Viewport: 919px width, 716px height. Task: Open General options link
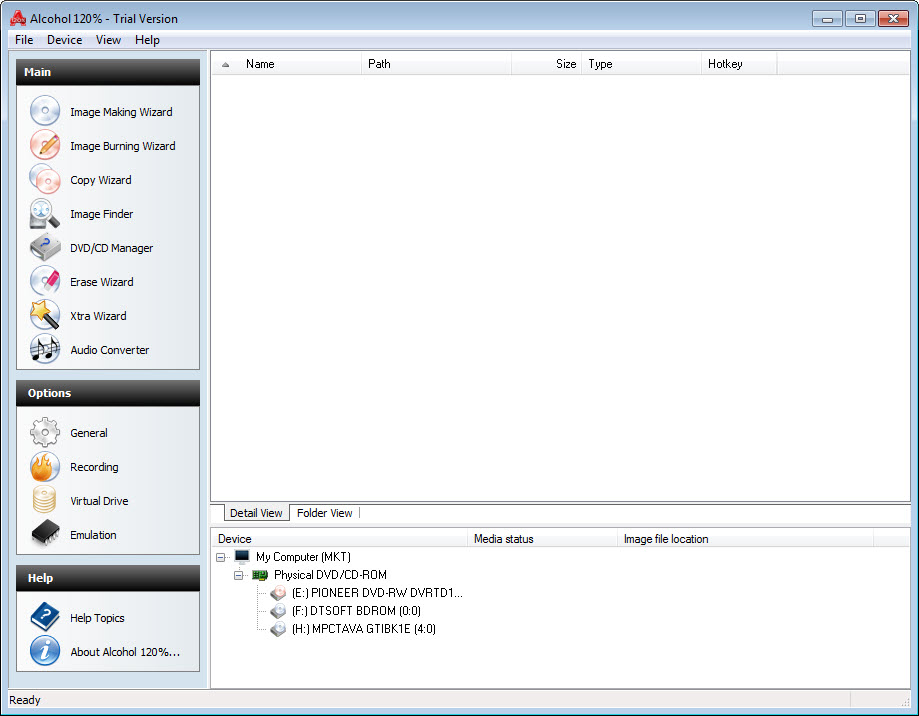coord(89,433)
